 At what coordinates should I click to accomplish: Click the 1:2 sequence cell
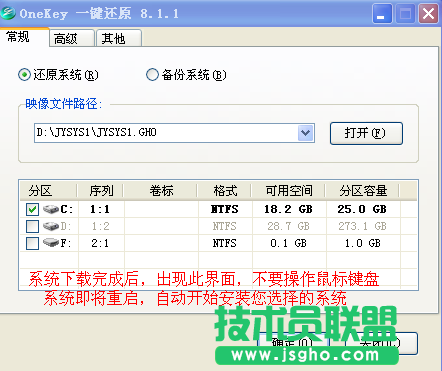coord(100,226)
